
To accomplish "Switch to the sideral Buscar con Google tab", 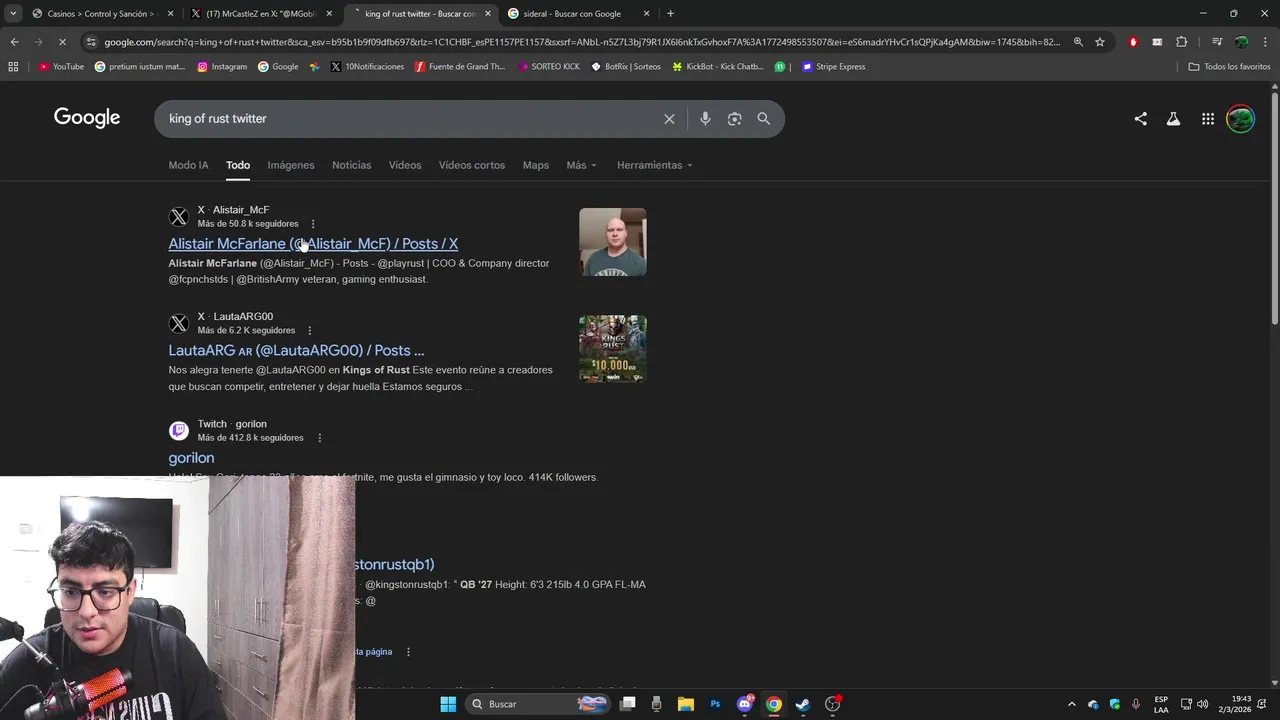I will [578, 14].
